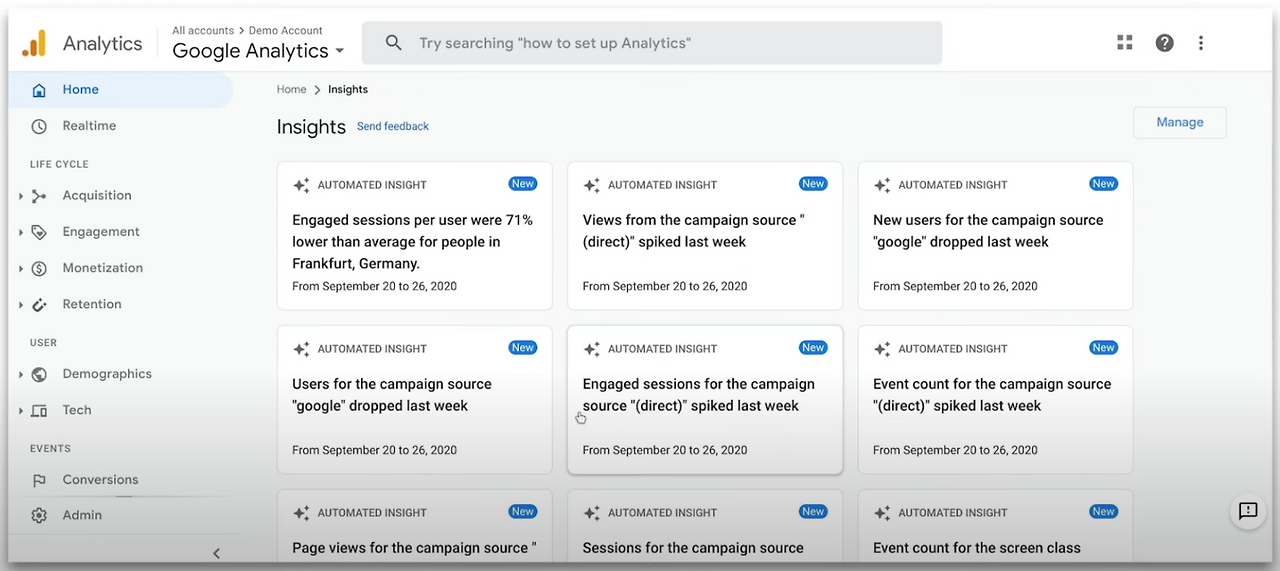Click the Google Analytics logo
1280x571 pixels.
click(x=34, y=43)
